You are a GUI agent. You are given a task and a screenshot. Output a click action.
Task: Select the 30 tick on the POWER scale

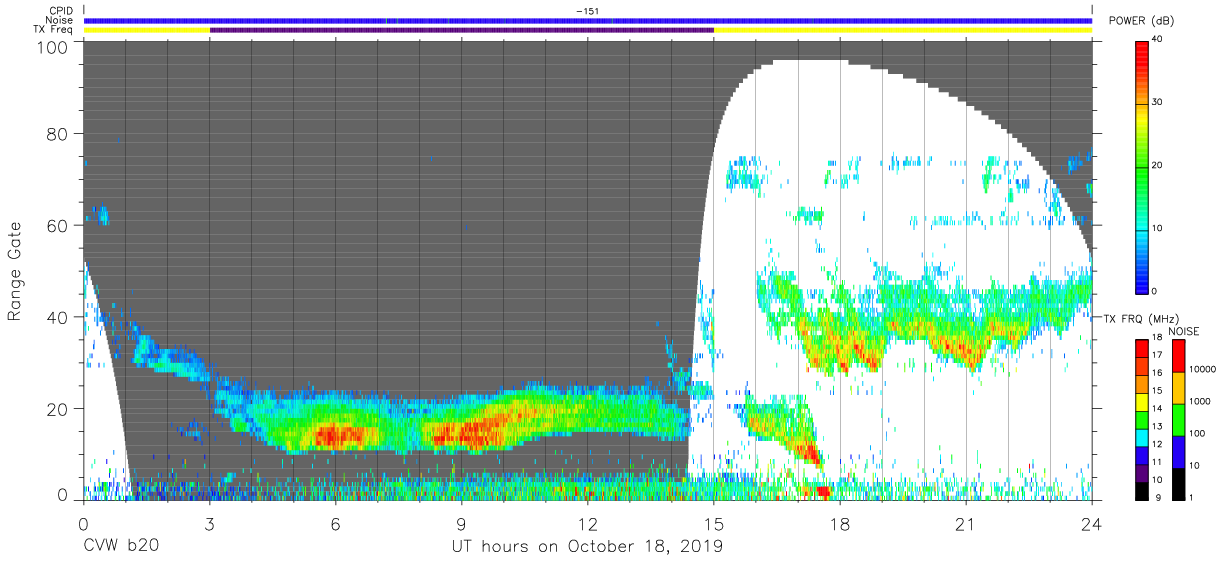coord(1158,102)
